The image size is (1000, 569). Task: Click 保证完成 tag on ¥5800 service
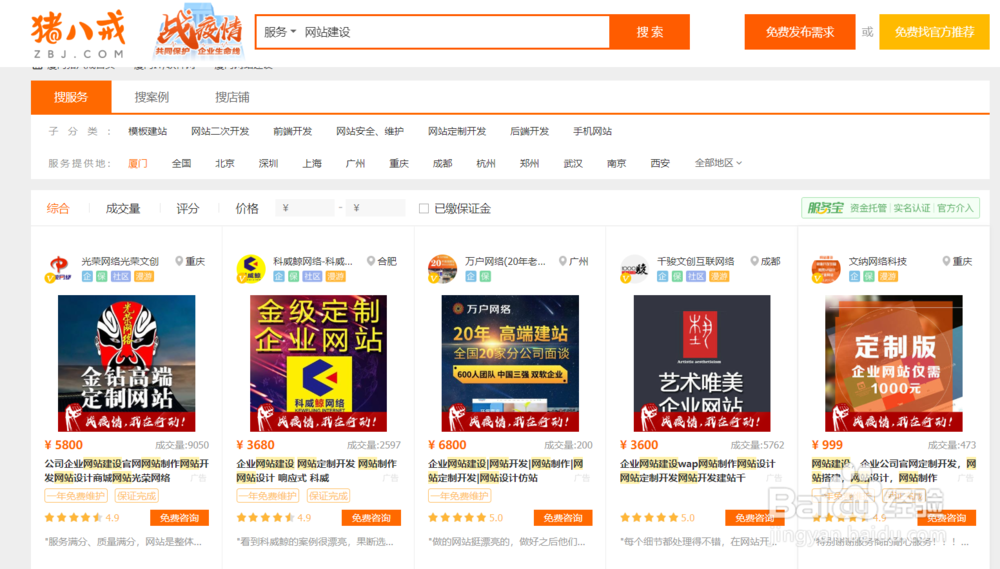click(136, 496)
